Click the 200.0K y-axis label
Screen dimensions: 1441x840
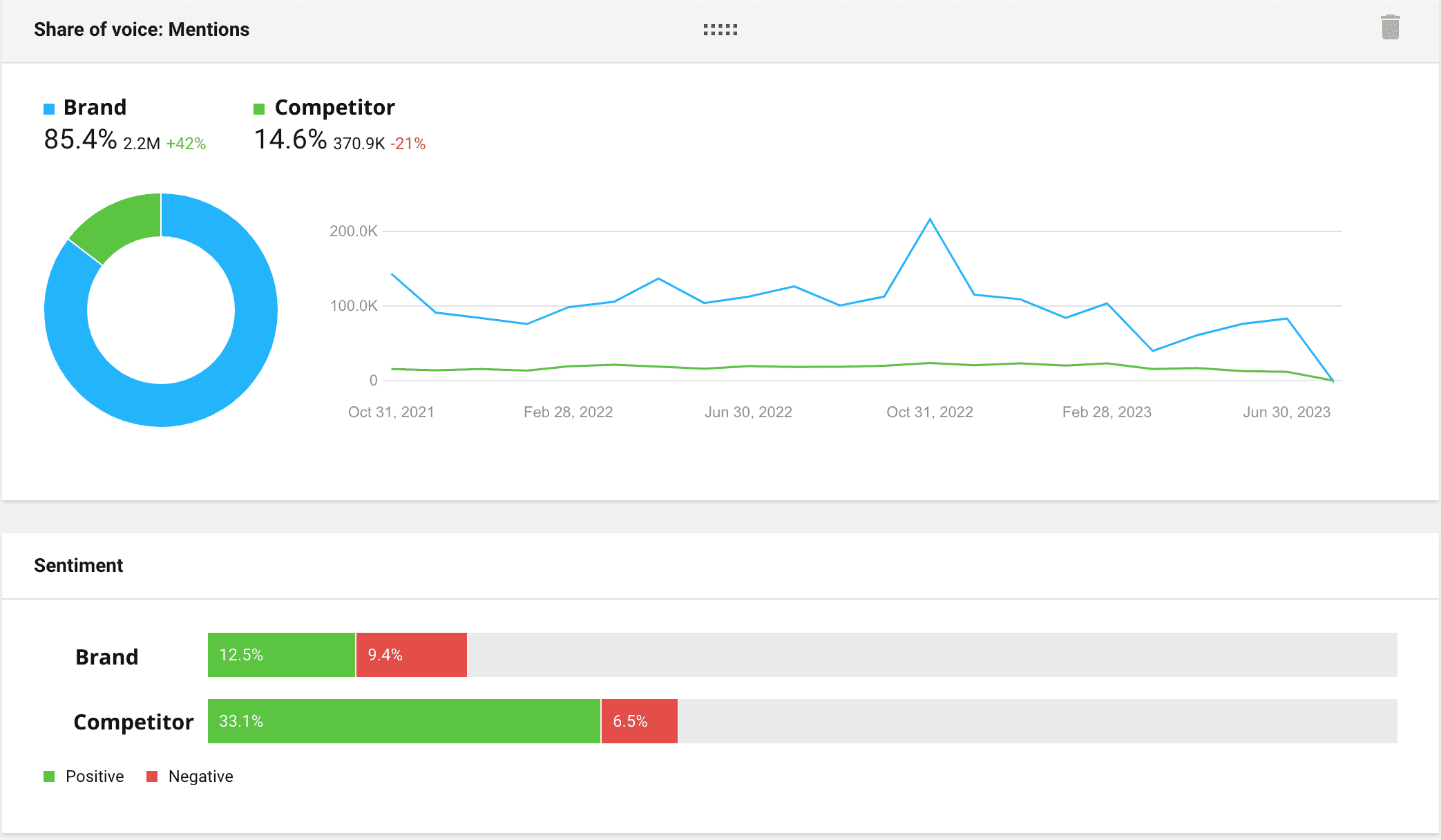[354, 231]
